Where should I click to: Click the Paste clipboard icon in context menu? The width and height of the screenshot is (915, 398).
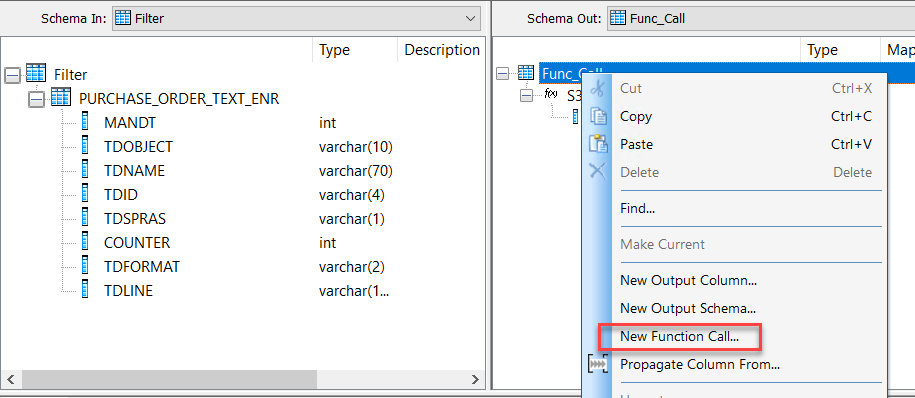pyautogui.click(x=599, y=144)
